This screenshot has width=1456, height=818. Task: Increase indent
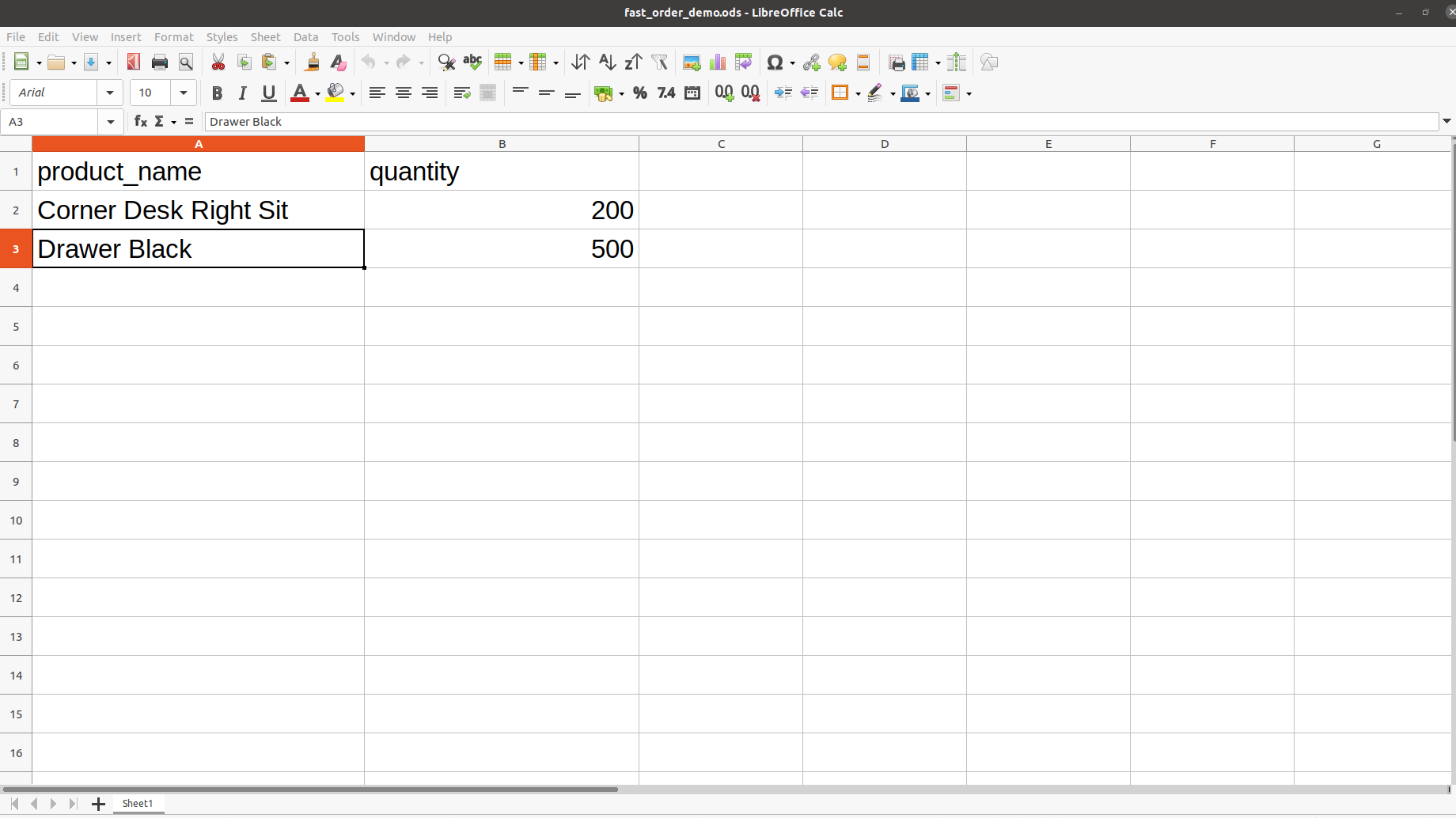[783, 93]
